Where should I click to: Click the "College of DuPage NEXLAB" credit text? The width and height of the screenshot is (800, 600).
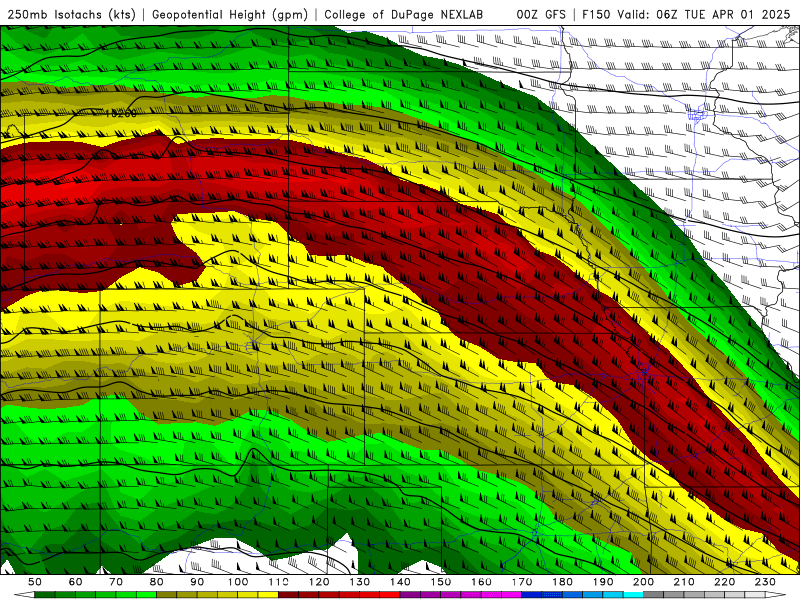pos(404,14)
